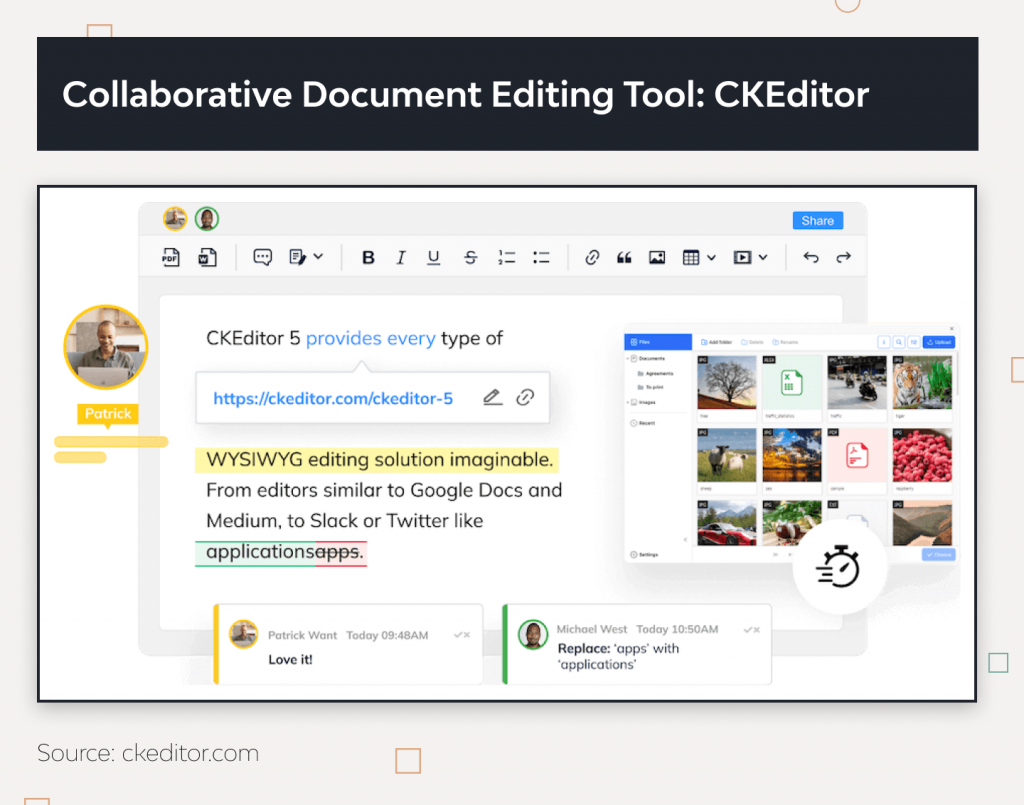Open search in the file manager

click(899, 342)
